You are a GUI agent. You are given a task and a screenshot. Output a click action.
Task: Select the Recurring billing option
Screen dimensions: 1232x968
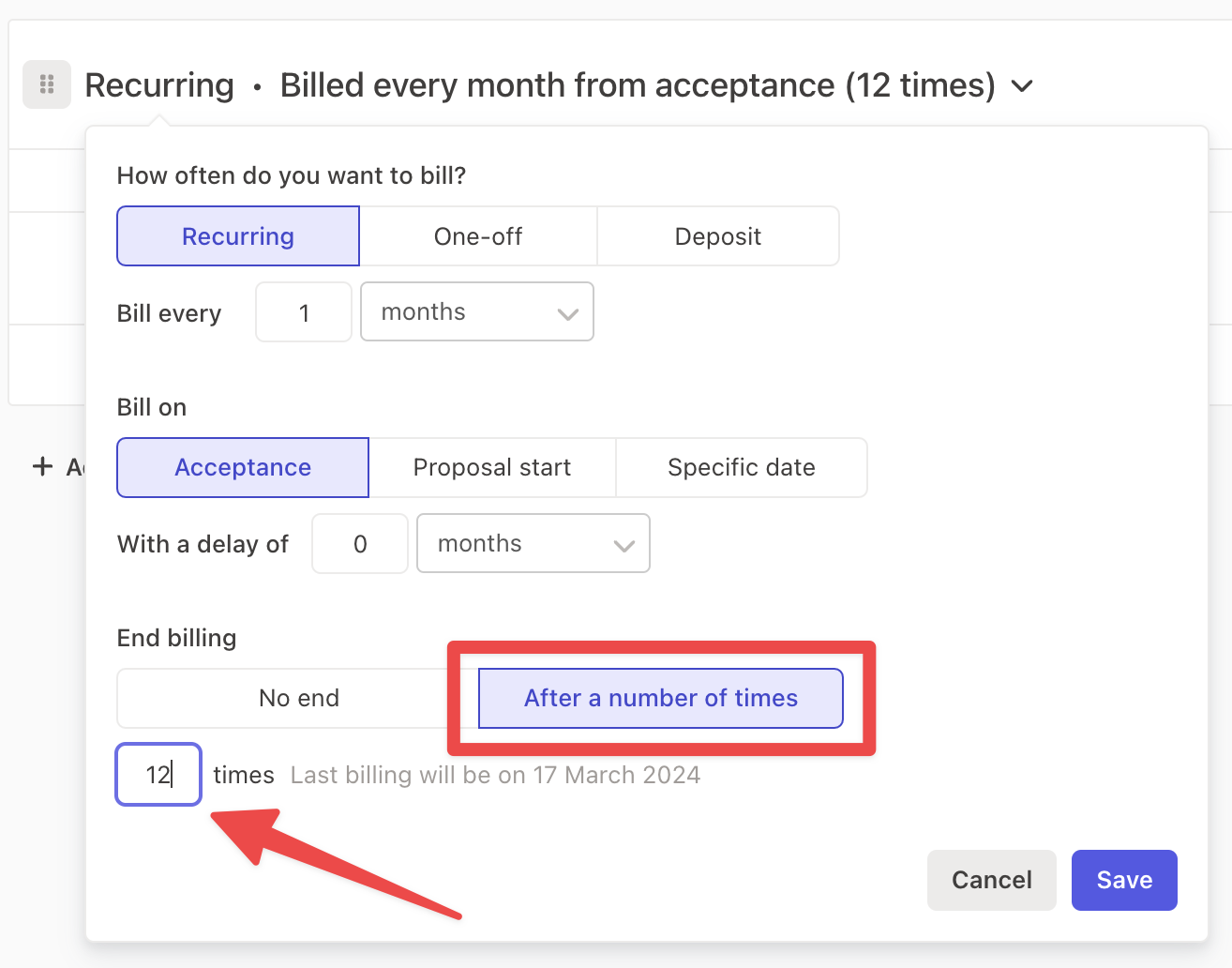pos(238,236)
